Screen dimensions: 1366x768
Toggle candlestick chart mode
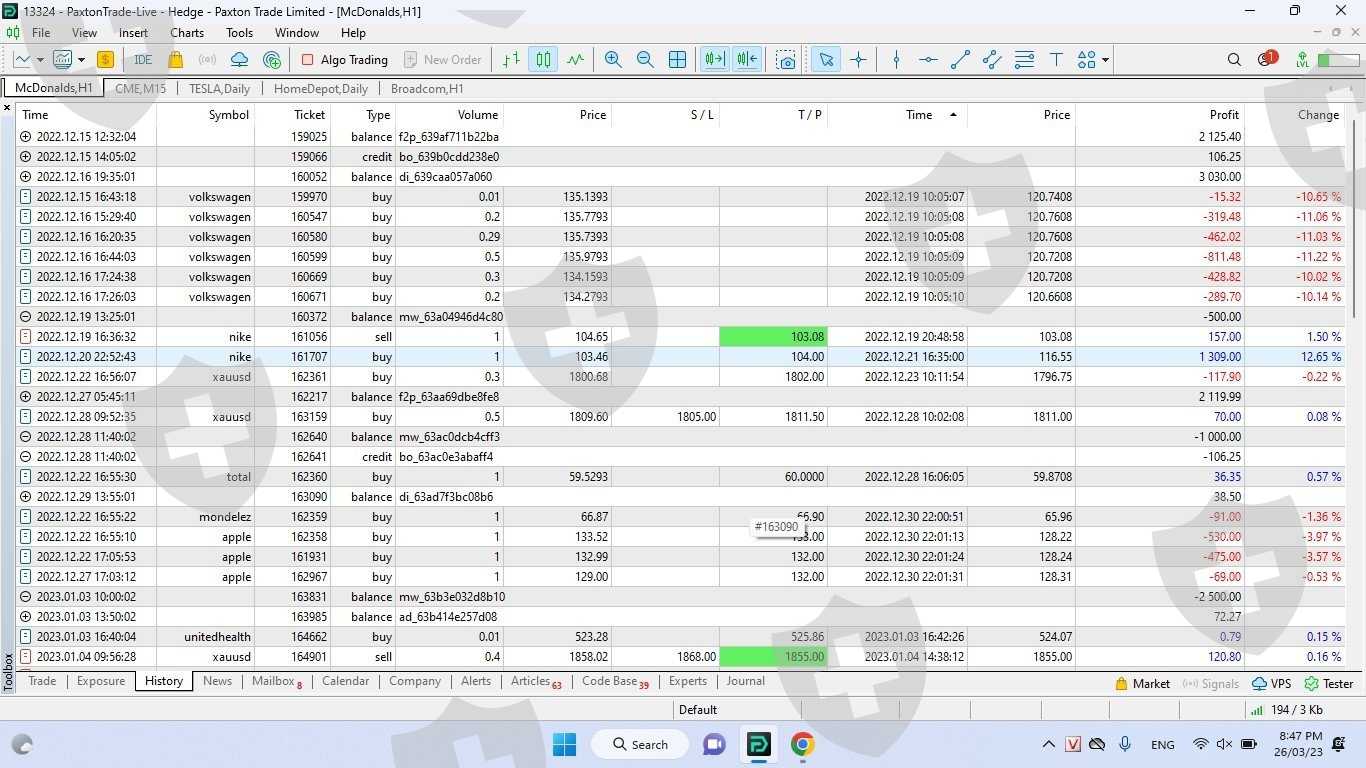(x=543, y=60)
